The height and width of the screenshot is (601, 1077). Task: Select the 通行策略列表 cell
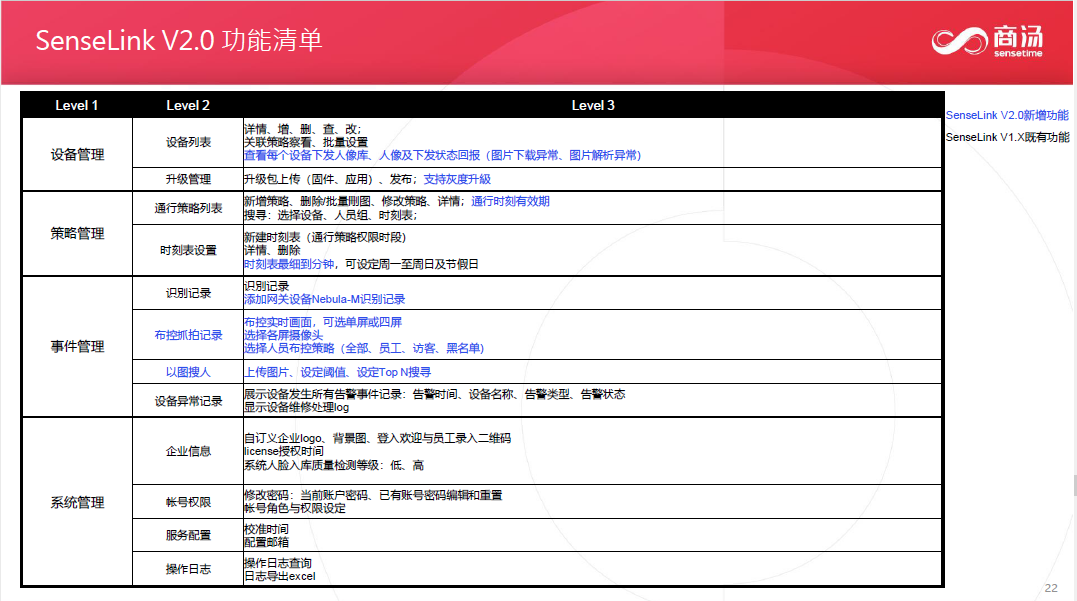188,208
